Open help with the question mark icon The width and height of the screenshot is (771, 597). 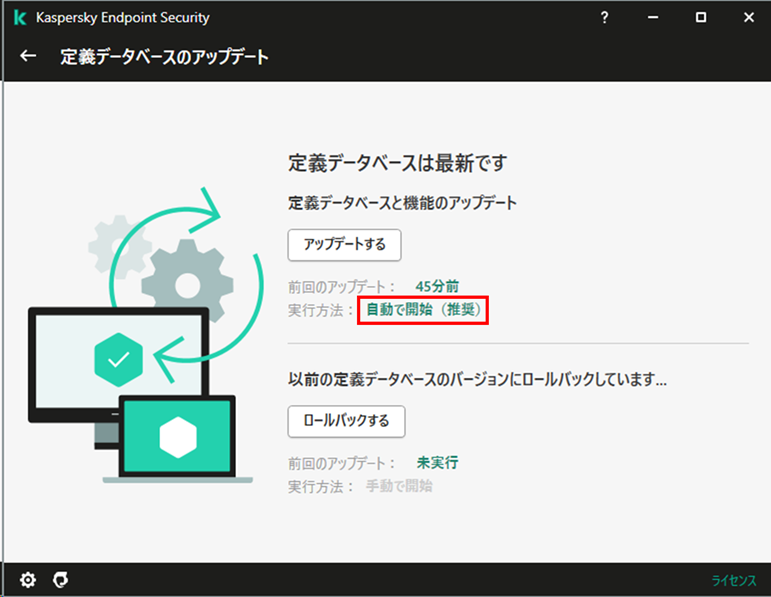(604, 18)
